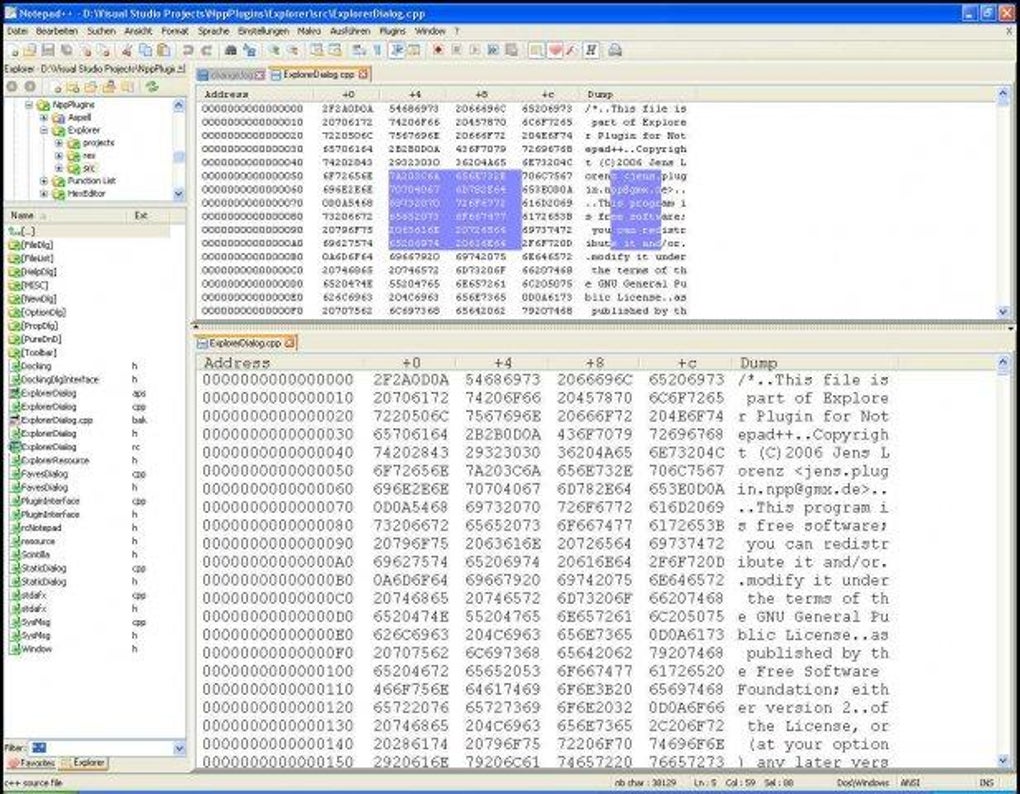Expand the Function List folder
The width and height of the screenshot is (1020, 794).
pos(44,181)
